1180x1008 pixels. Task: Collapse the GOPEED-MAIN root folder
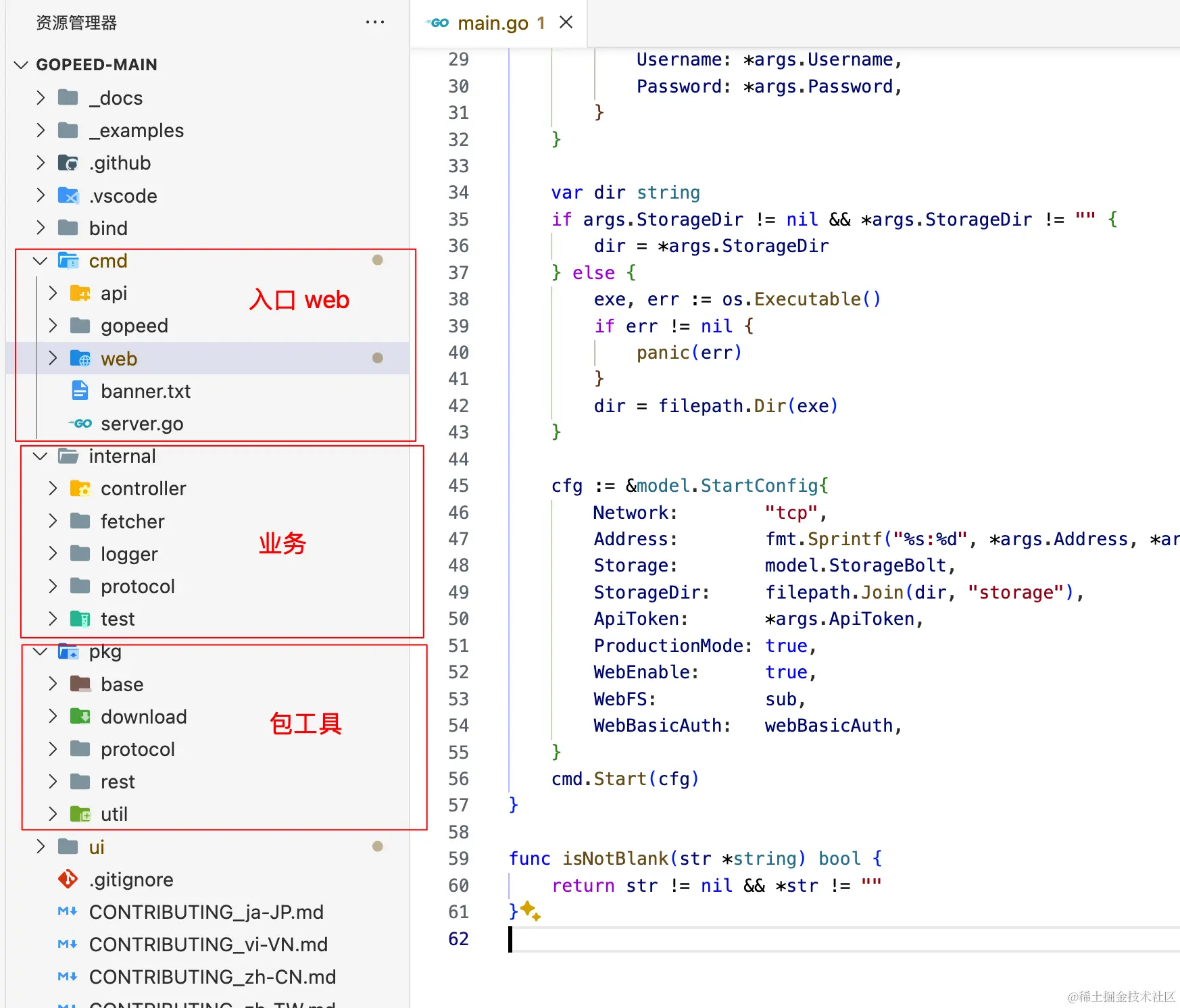pos(21,65)
